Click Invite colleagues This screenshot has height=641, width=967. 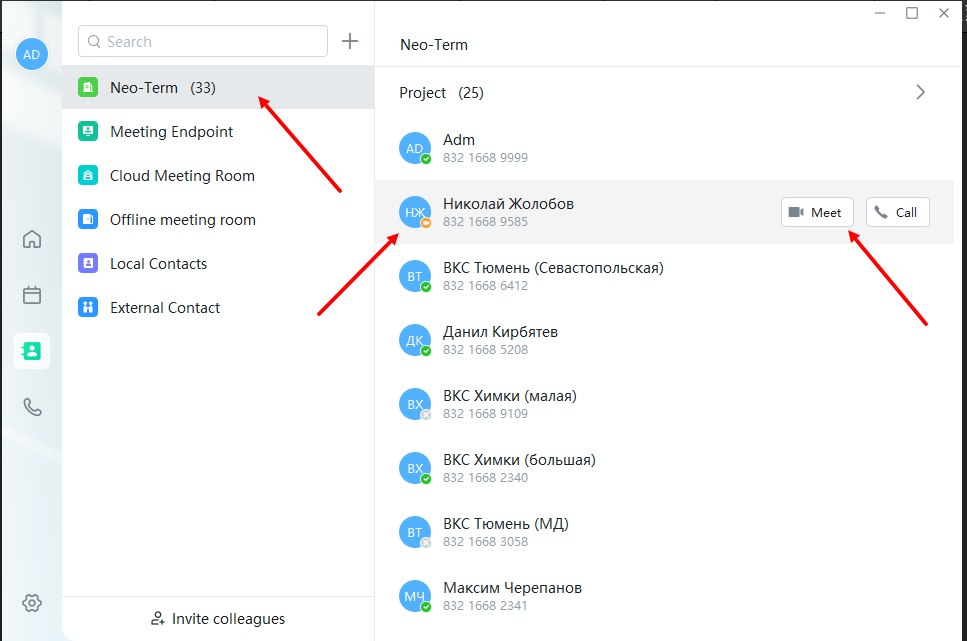pos(218,618)
